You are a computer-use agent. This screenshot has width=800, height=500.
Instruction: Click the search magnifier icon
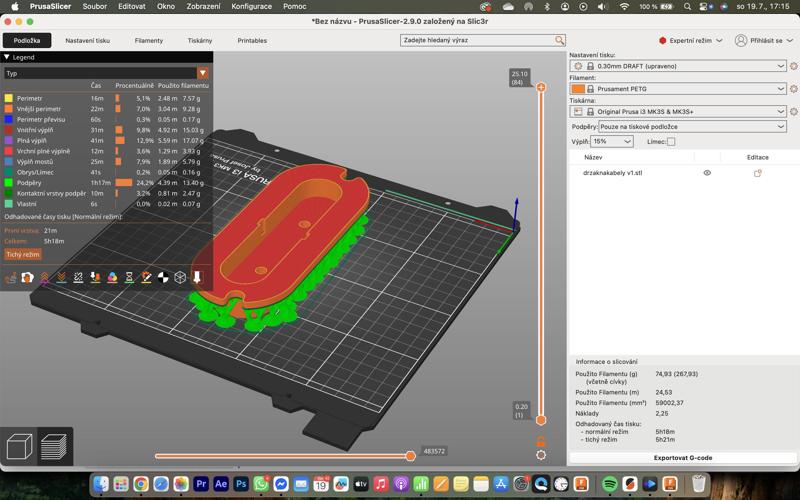559,40
